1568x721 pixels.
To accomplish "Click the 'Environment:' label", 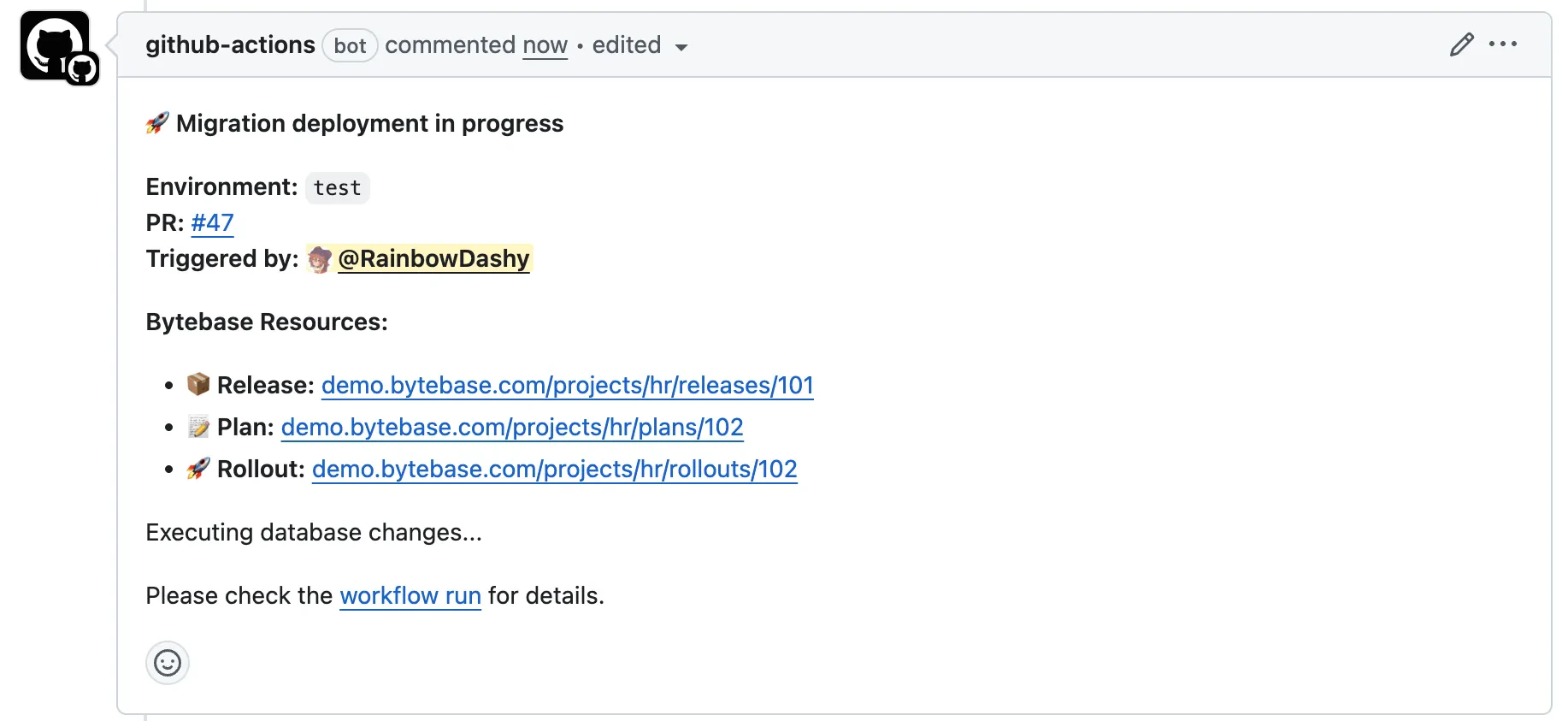I will 221,187.
